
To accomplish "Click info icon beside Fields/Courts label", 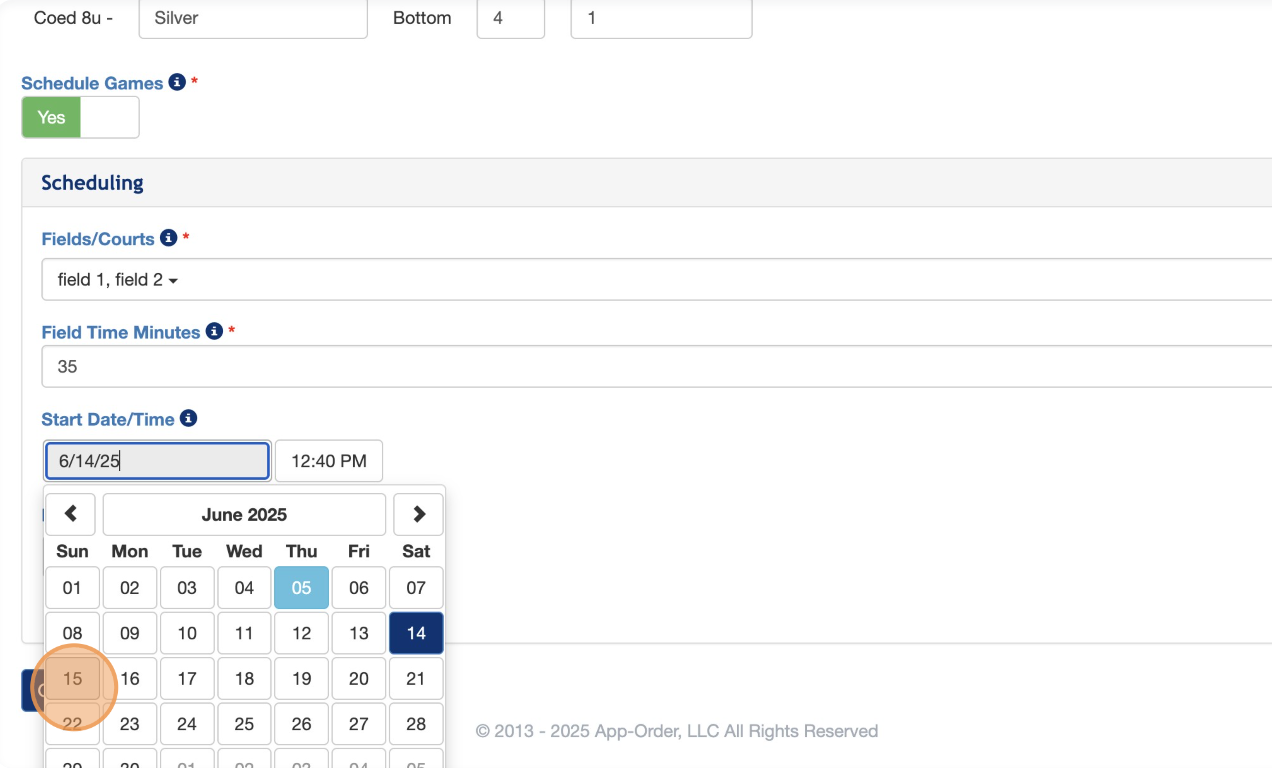I will click(x=169, y=238).
